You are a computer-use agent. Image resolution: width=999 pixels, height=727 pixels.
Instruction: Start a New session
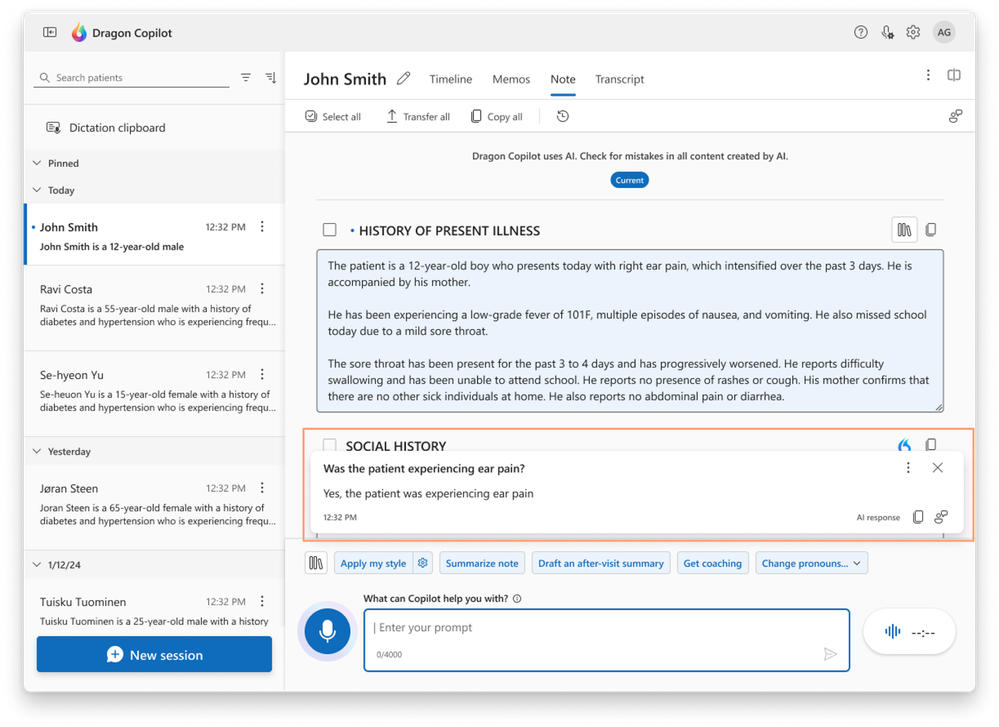click(154, 654)
